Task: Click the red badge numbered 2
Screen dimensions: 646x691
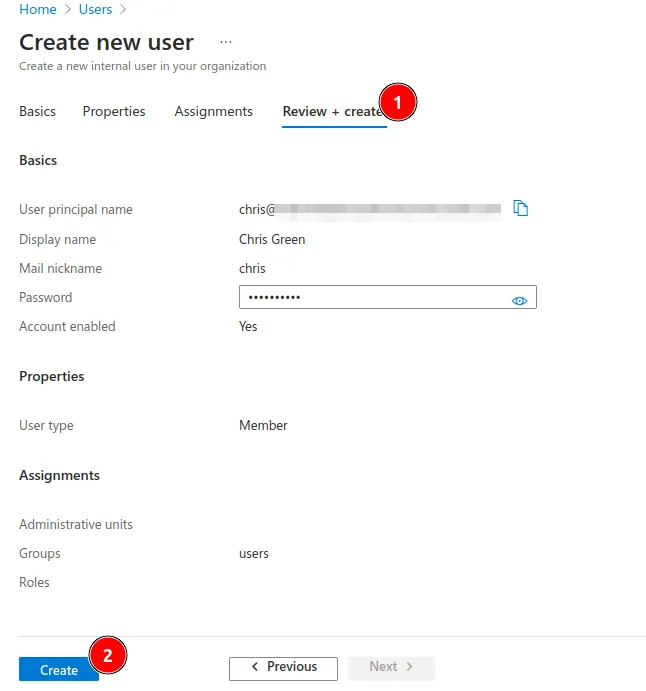Action: click(x=108, y=655)
